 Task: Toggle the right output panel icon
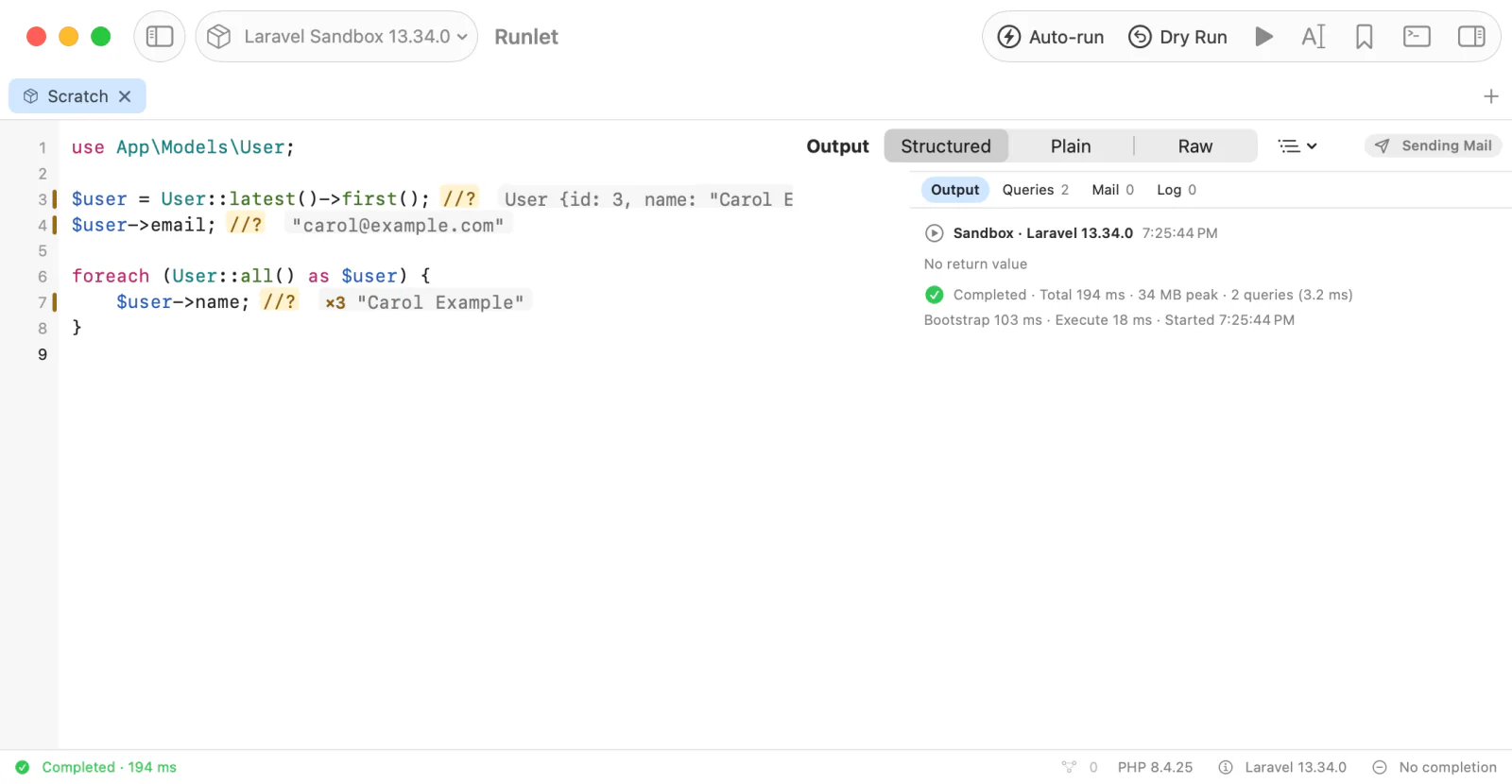pos(1471,37)
